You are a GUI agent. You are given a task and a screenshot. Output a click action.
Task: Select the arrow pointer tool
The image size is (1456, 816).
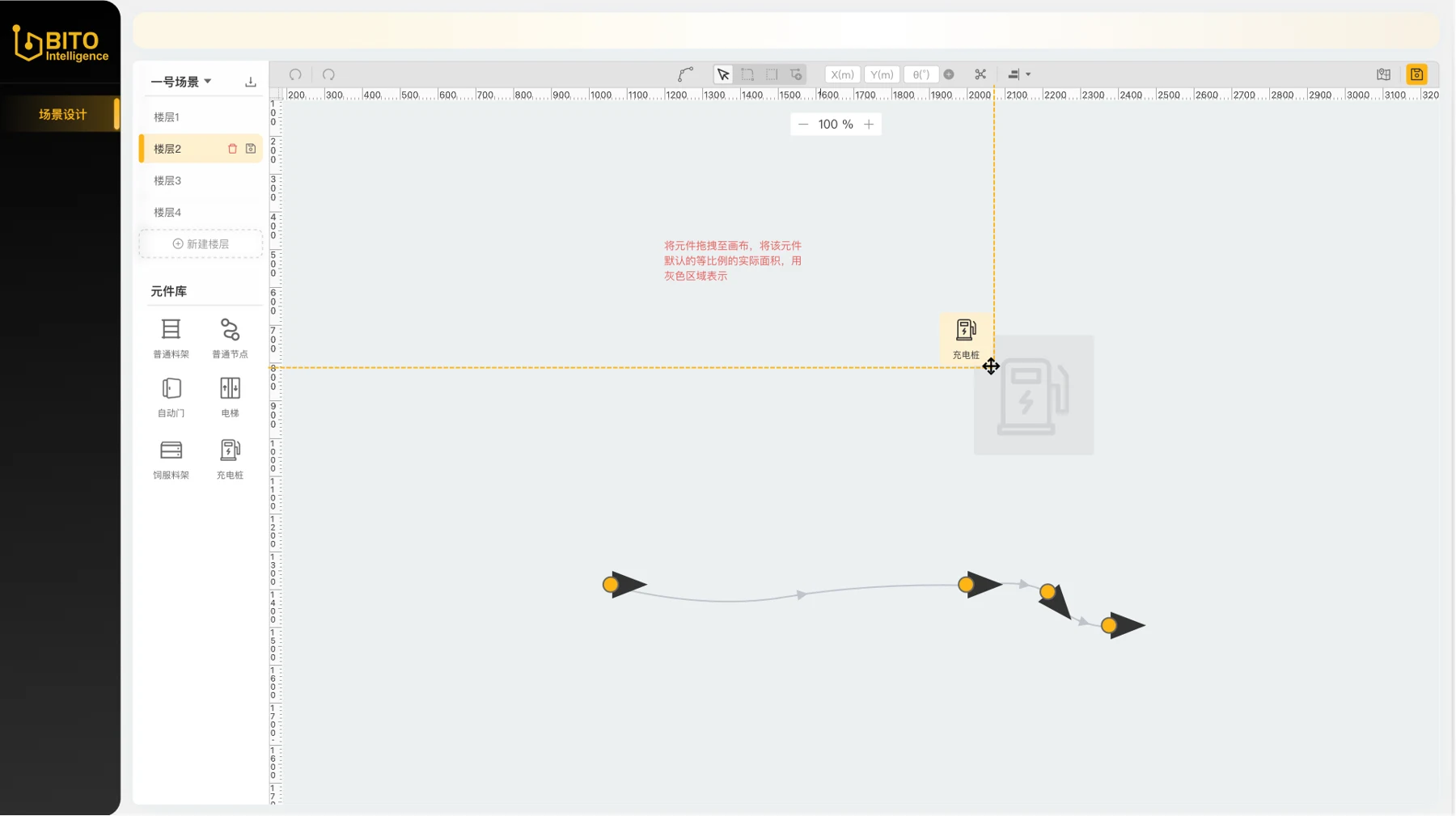pos(723,74)
